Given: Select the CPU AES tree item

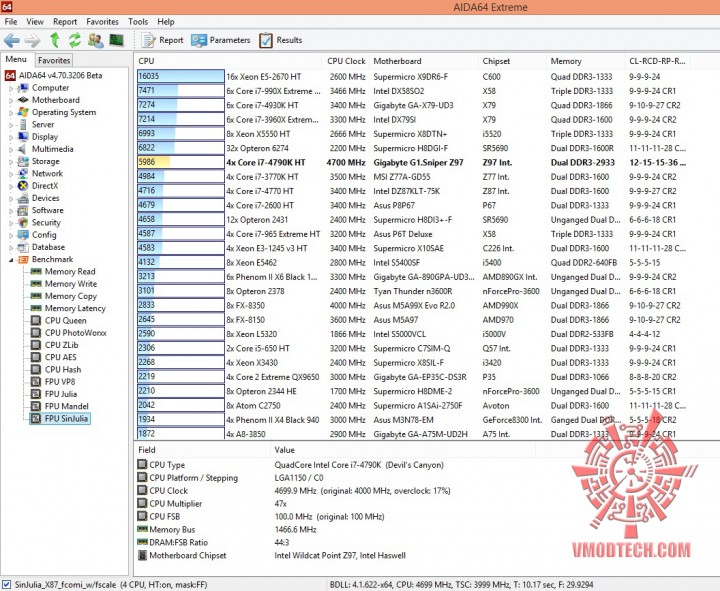Looking at the screenshot, I should point(61,357).
